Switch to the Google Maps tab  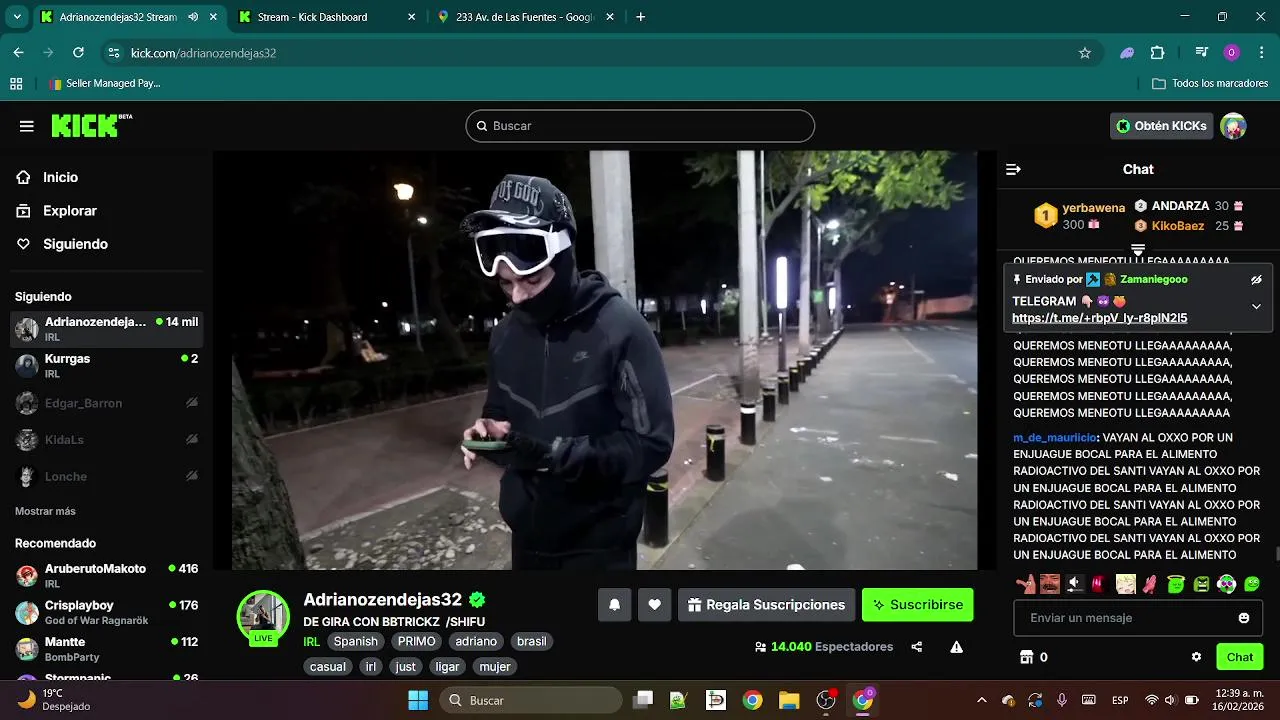pyautogui.click(x=526, y=17)
